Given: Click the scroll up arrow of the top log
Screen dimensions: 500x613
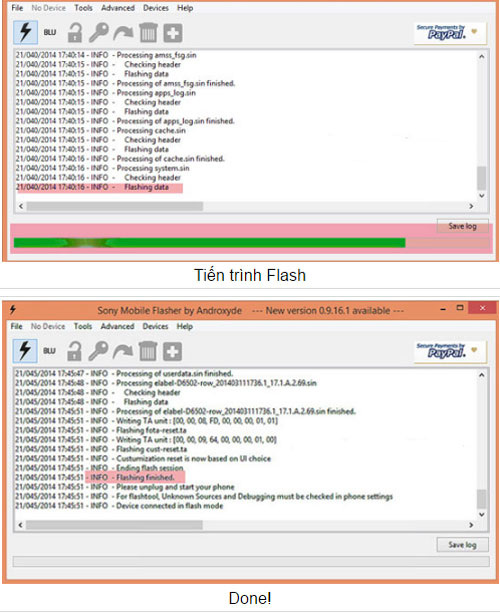Looking at the screenshot, I should [482, 57].
